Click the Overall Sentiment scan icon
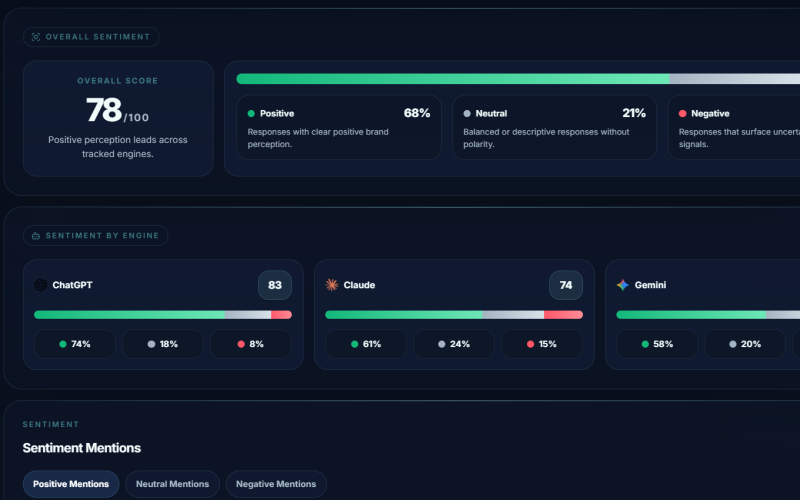The image size is (800, 500). point(36,37)
